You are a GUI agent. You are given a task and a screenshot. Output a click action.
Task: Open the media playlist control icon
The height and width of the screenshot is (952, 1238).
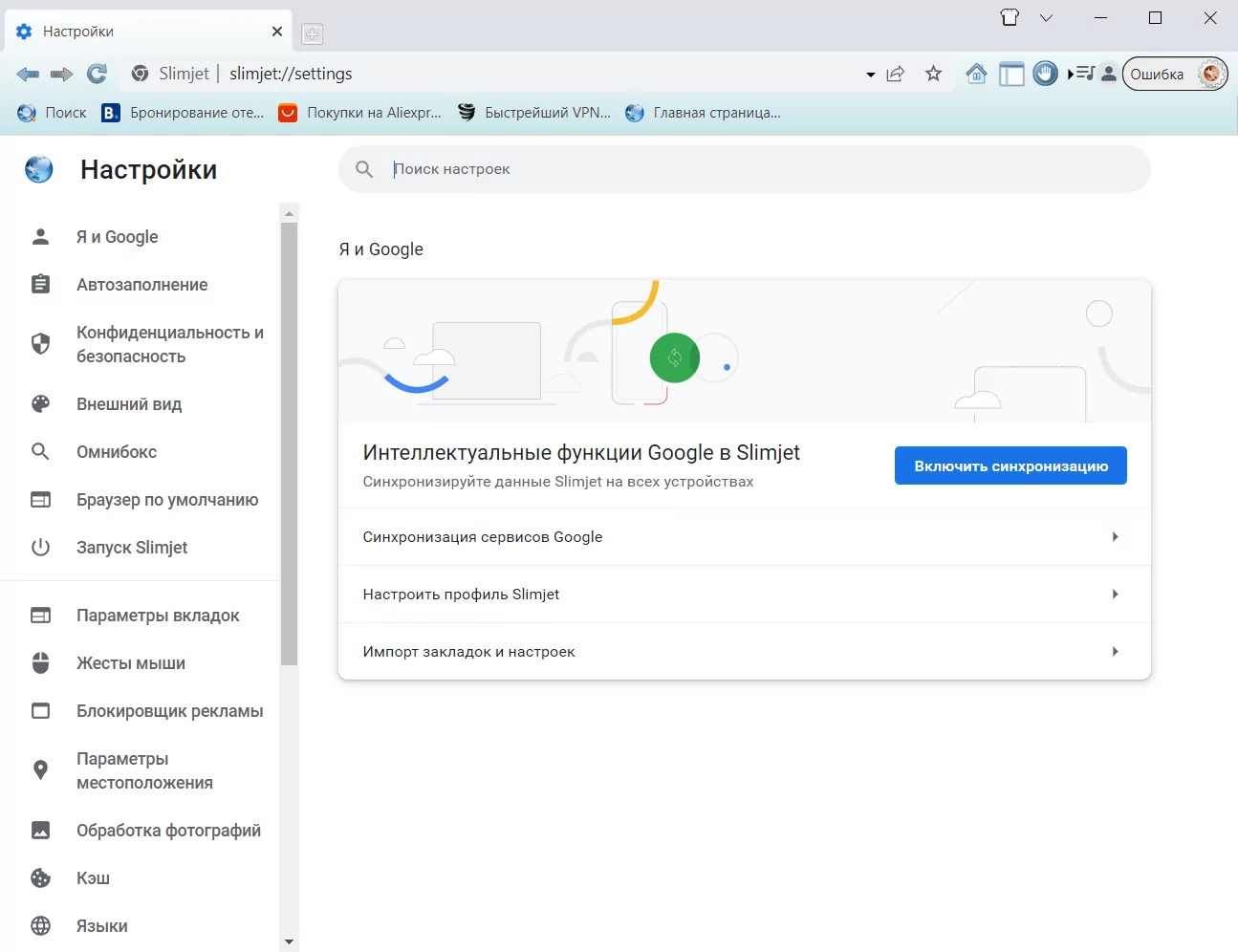(x=1081, y=74)
